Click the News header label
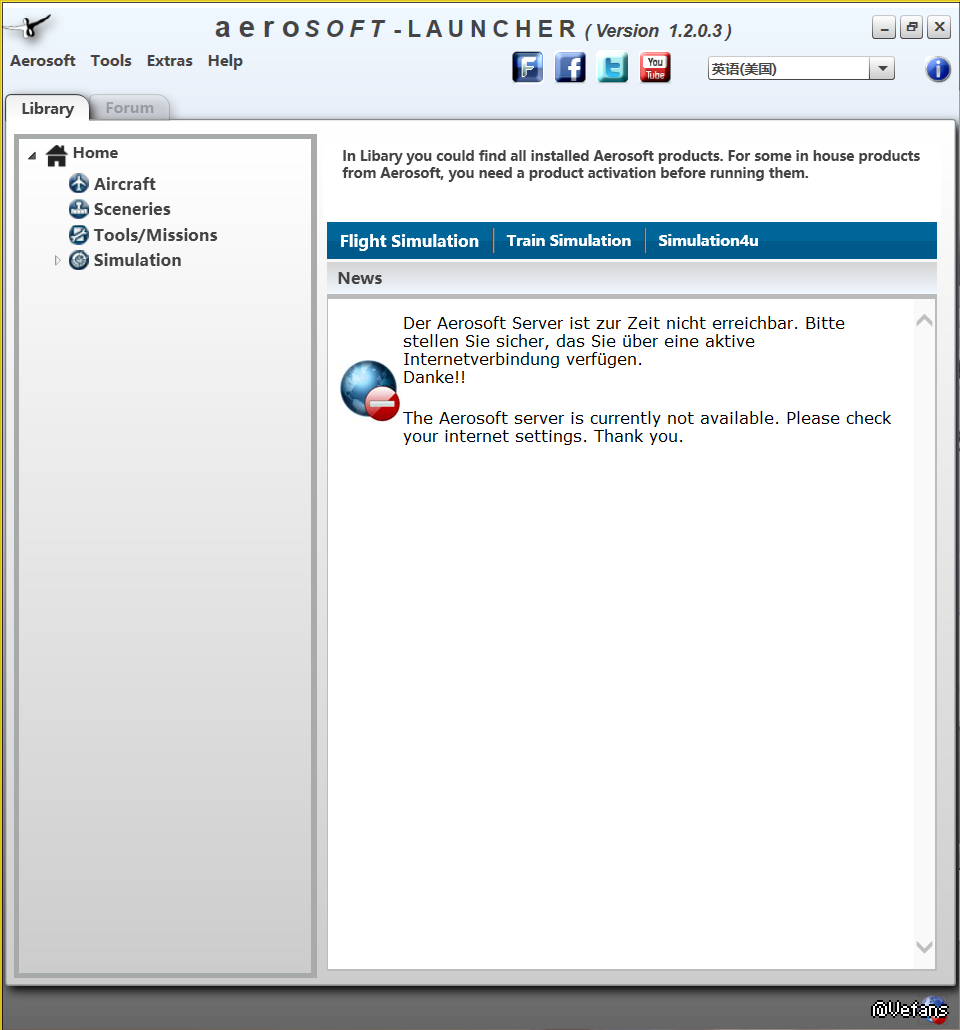The width and height of the screenshot is (960, 1030). tap(360, 278)
